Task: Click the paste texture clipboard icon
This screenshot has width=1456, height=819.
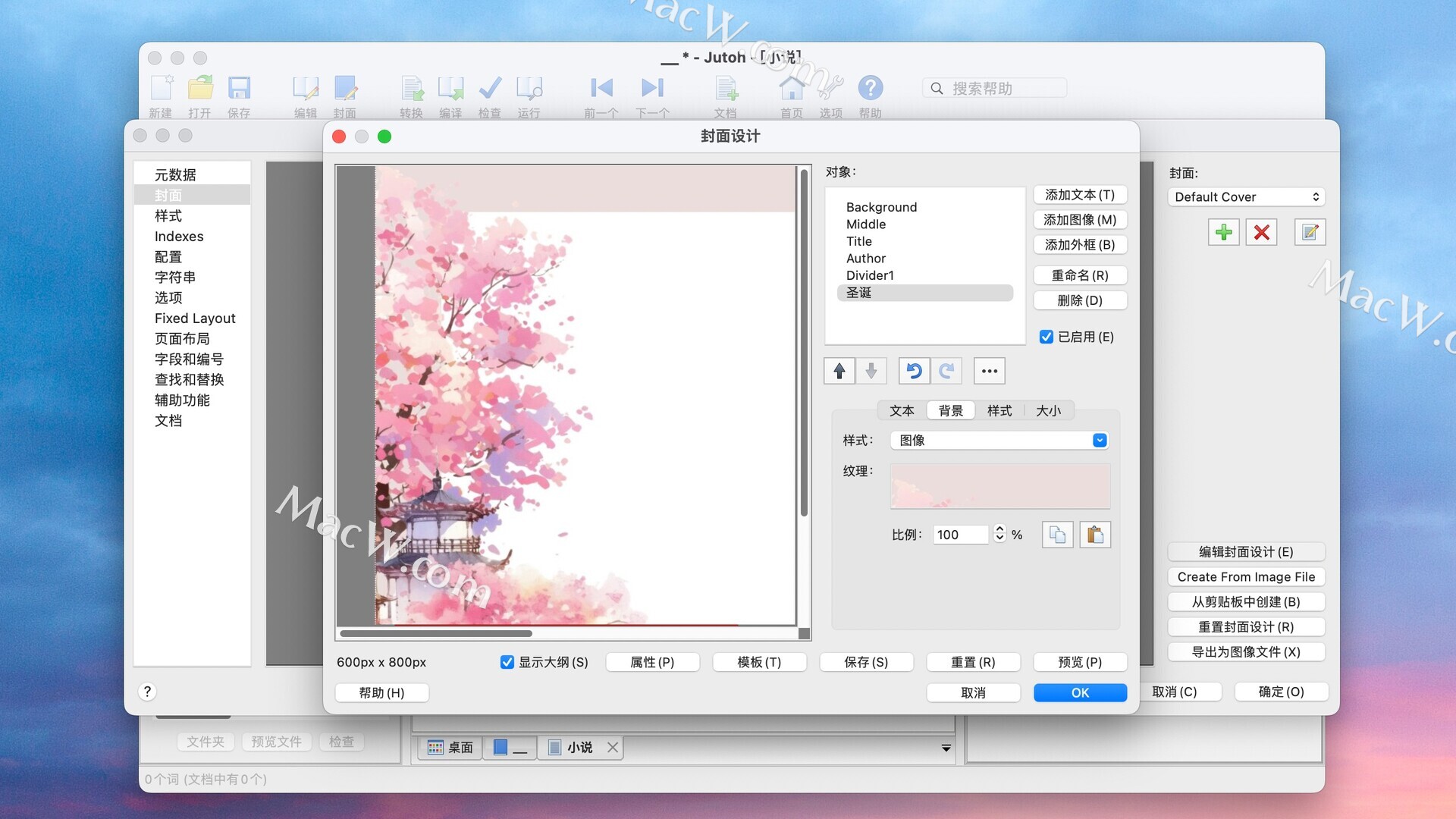Action: coord(1094,535)
